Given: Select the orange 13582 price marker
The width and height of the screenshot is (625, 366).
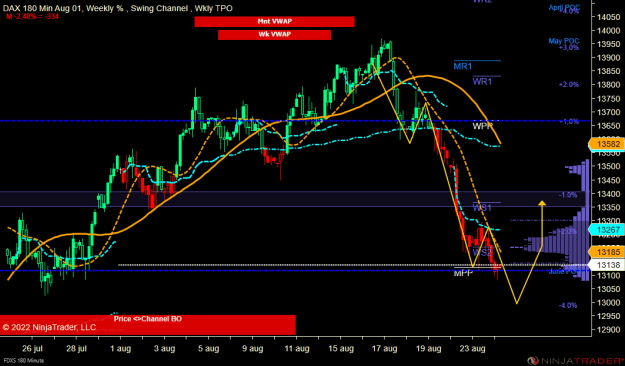Looking at the screenshot, I should point(607,144).
